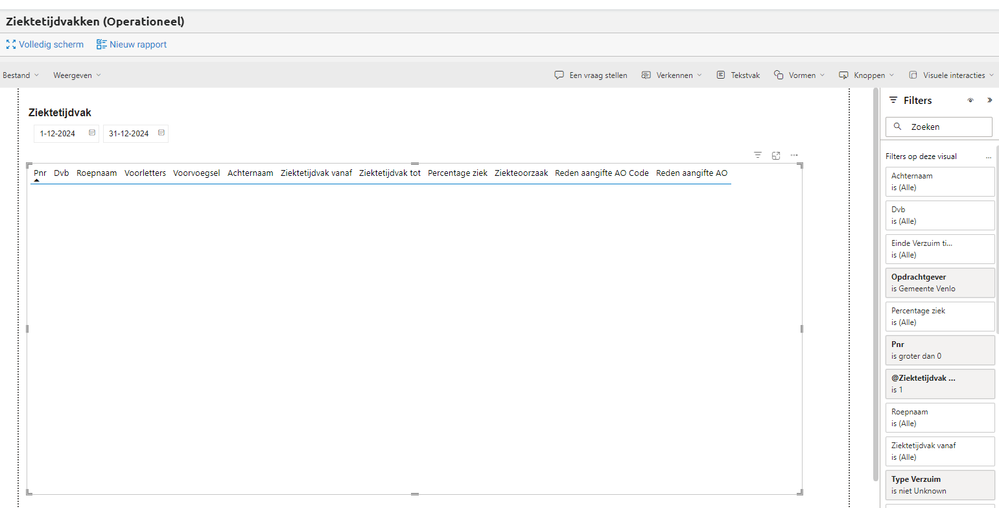Expand the Einde Verzuim filter card
This screenshot has width=999, height=508.
(x=940, y=249)
